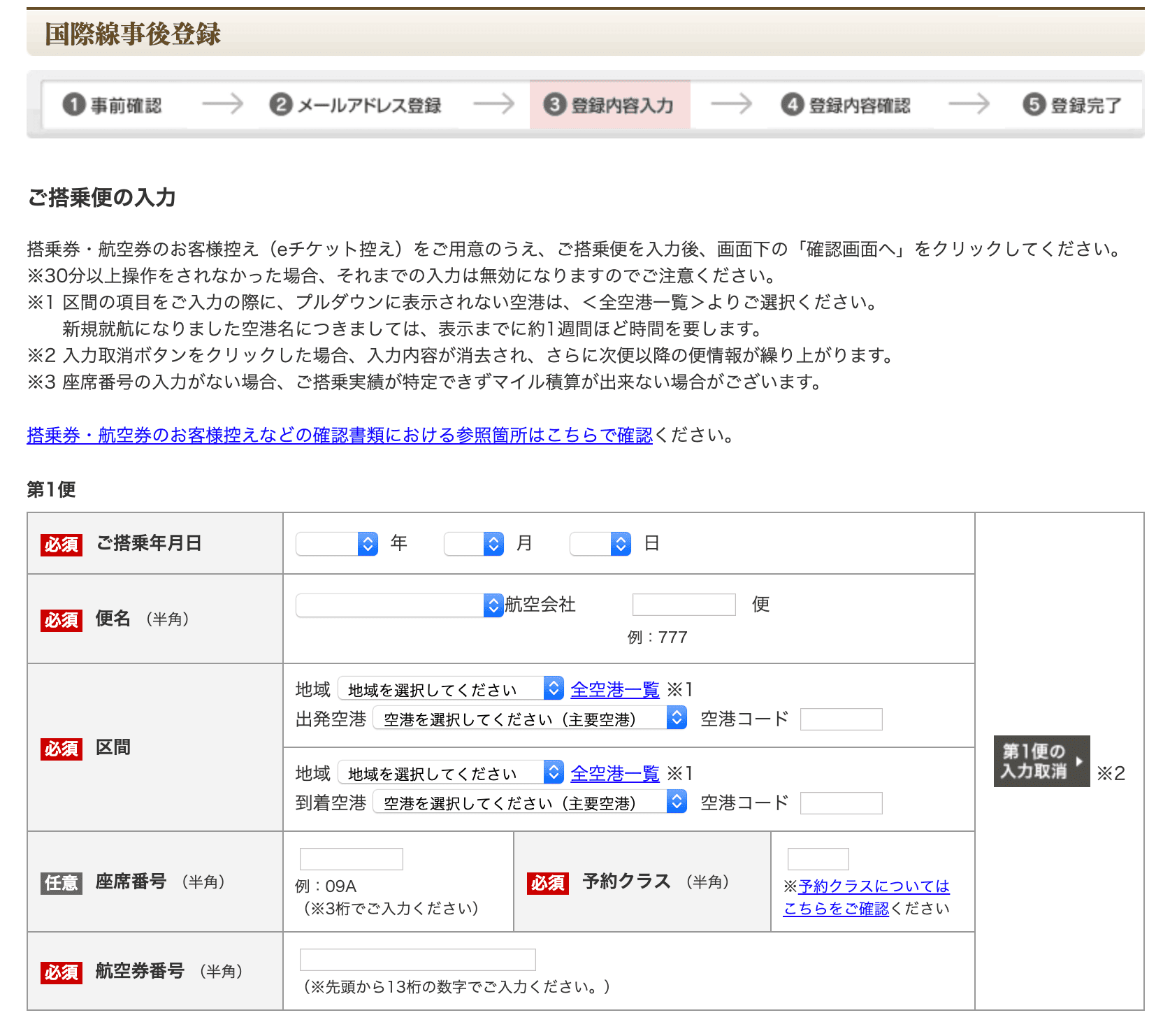Viewport: 1163px width, 1036px height.
Task: Open the 予約クラスについては info link
Action: (873, 886)
